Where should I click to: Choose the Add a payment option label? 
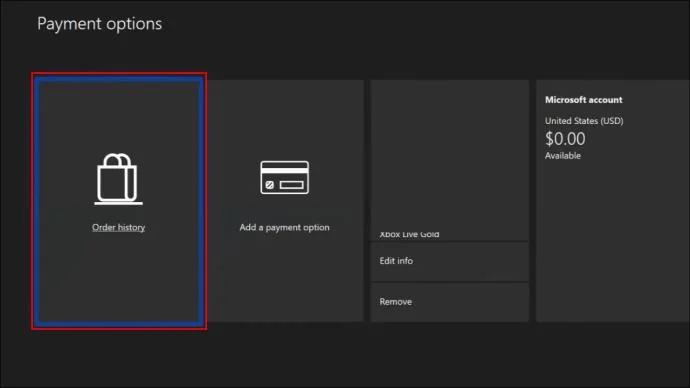tap(284, 227)
